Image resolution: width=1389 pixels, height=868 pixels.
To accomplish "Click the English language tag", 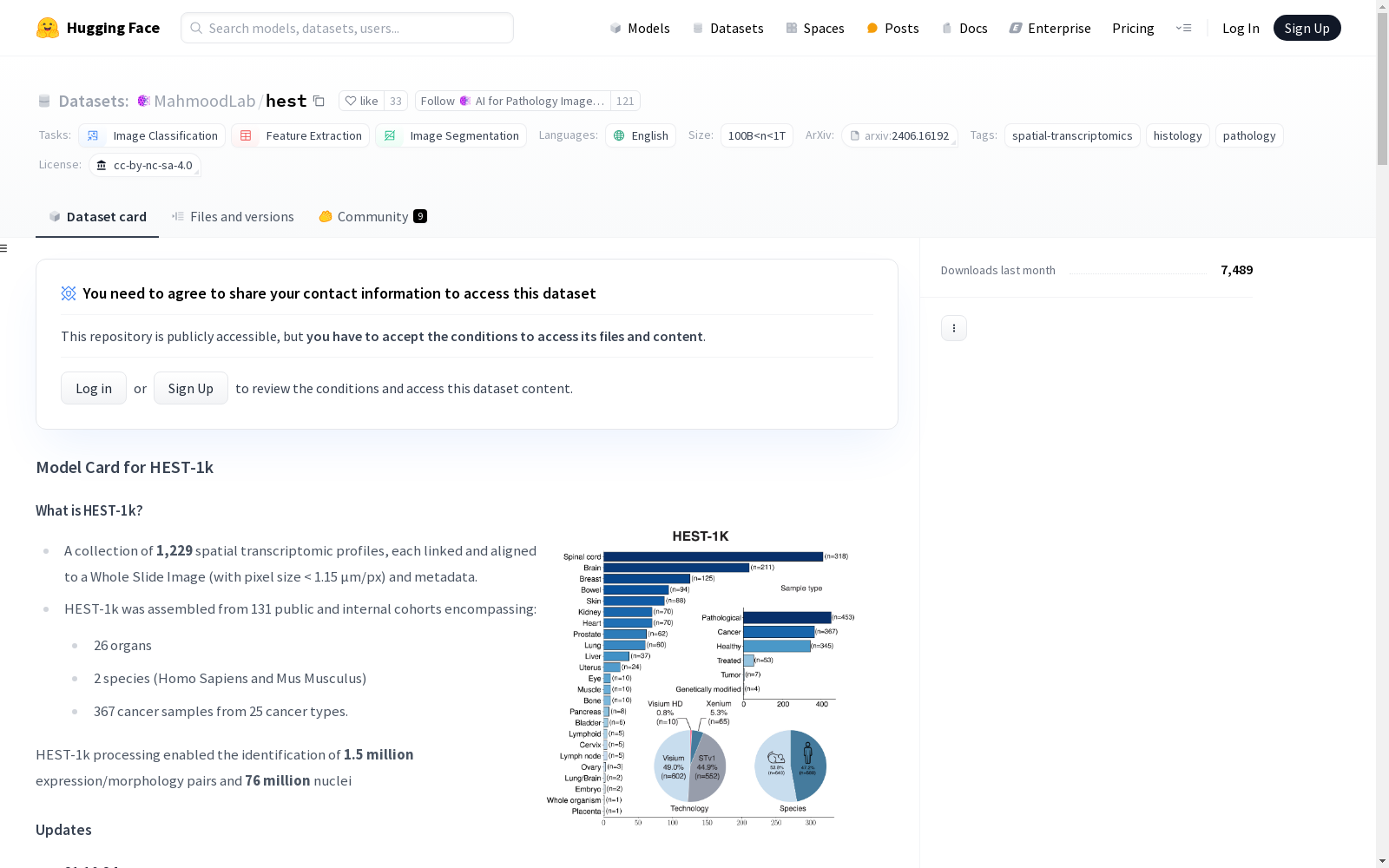I will (x=641, y=135).
